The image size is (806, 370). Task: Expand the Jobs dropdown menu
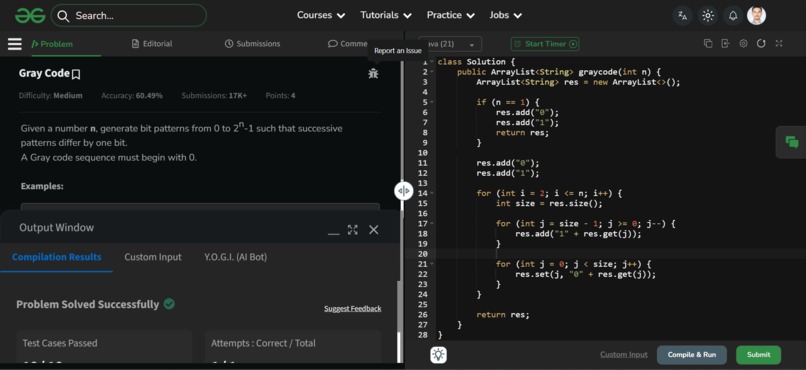click(505, 15)
